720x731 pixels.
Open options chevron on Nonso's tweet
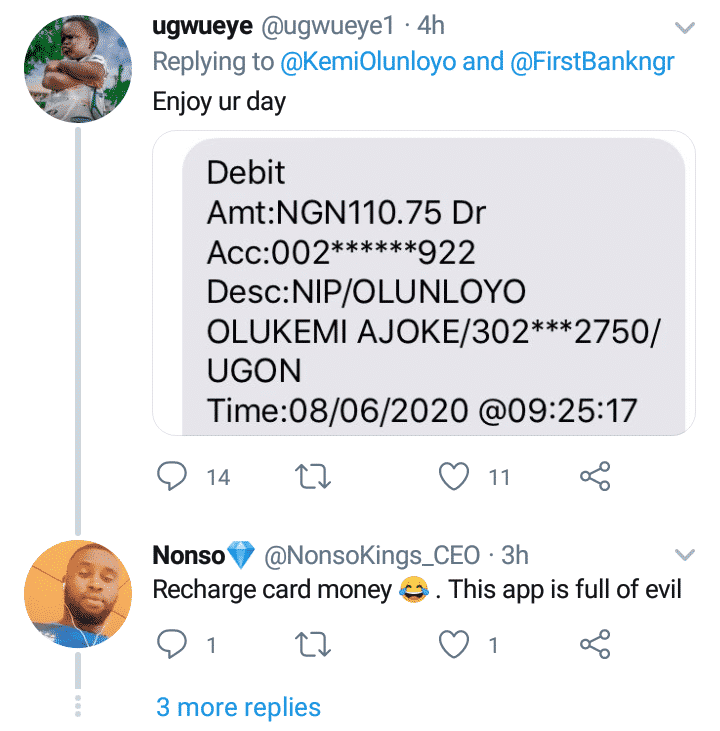685,554
